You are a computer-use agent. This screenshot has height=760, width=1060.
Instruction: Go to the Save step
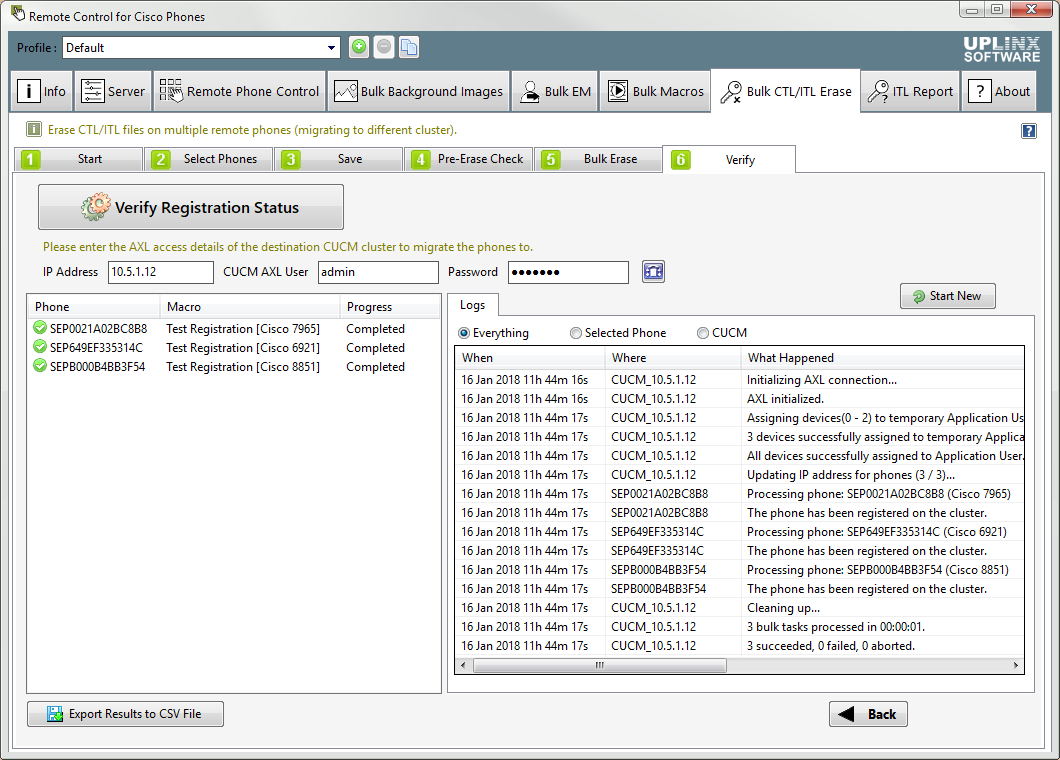point(338,159)
